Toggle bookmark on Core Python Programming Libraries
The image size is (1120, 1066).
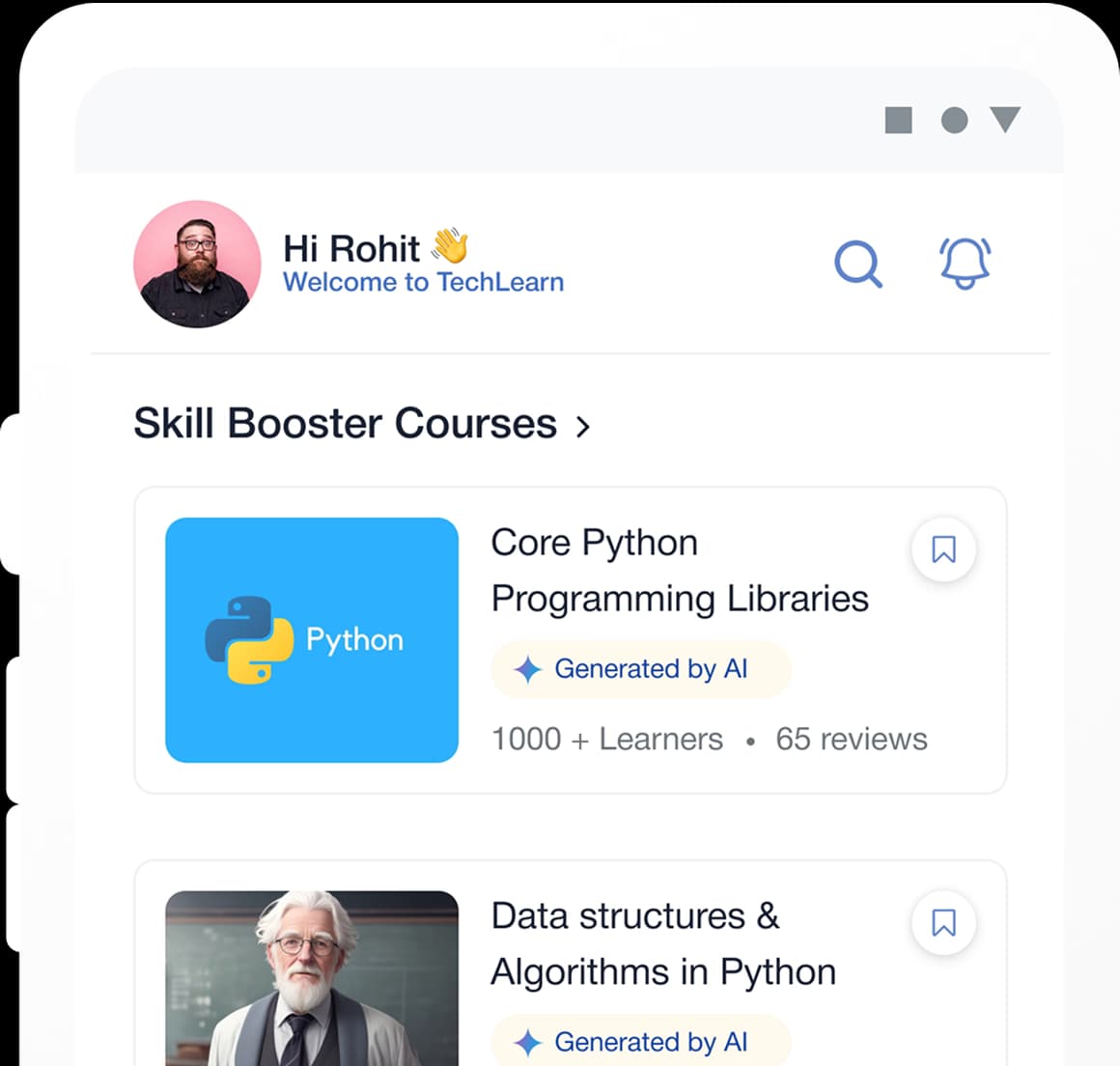tap(943, 548)
